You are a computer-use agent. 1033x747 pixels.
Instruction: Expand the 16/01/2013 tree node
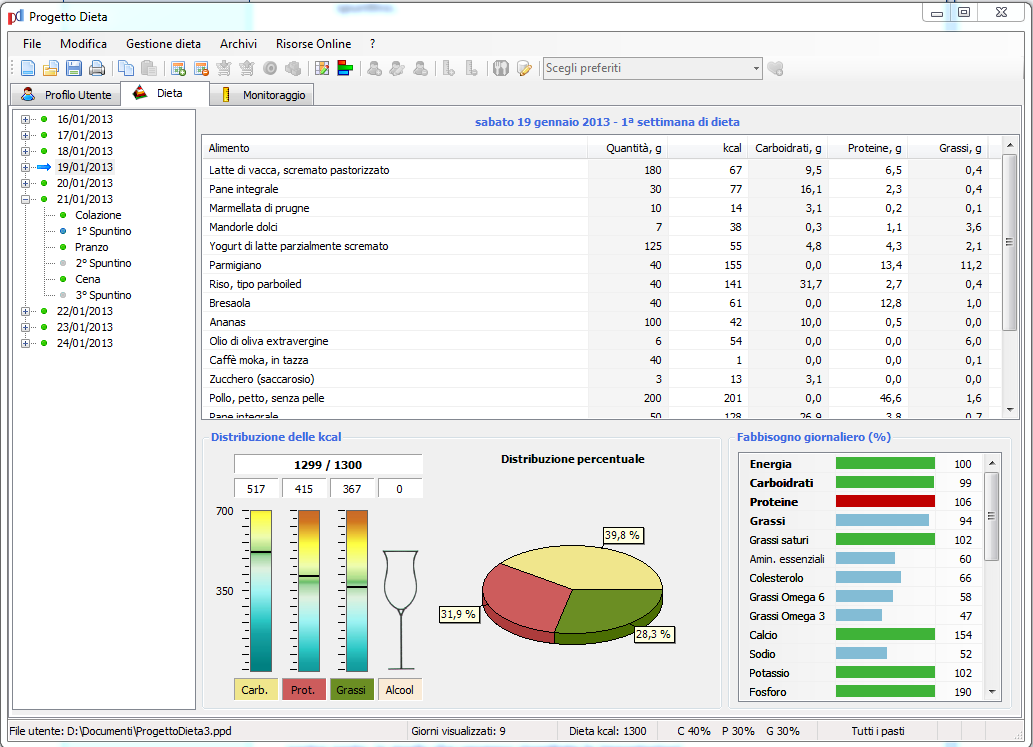pyautogui.click(x=23, y=119)
